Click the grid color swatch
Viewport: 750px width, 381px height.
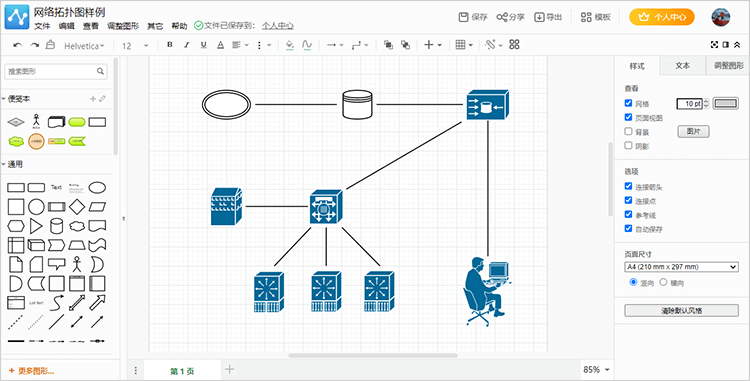(x=726, y=104)
